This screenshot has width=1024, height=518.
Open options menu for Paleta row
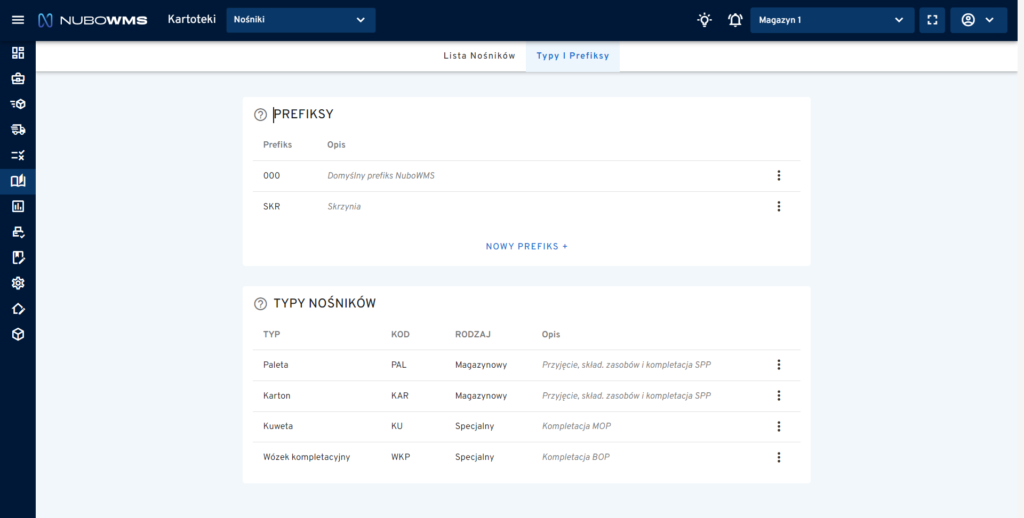point(778,365)
